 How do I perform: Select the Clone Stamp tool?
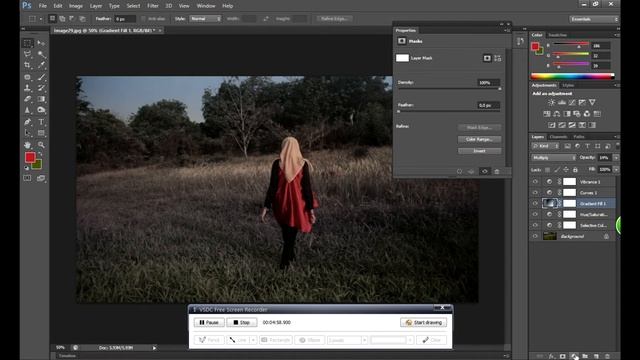pyautogui.click(x=27, y=88)
